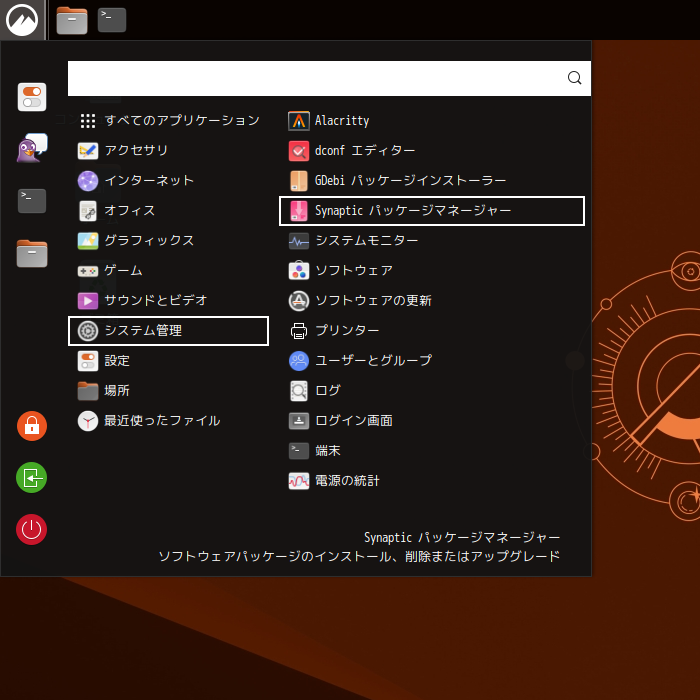Image resolution: width=700 pixels, height=700 pixels.
Task: Log out with the green button
Action: (32, 478)
